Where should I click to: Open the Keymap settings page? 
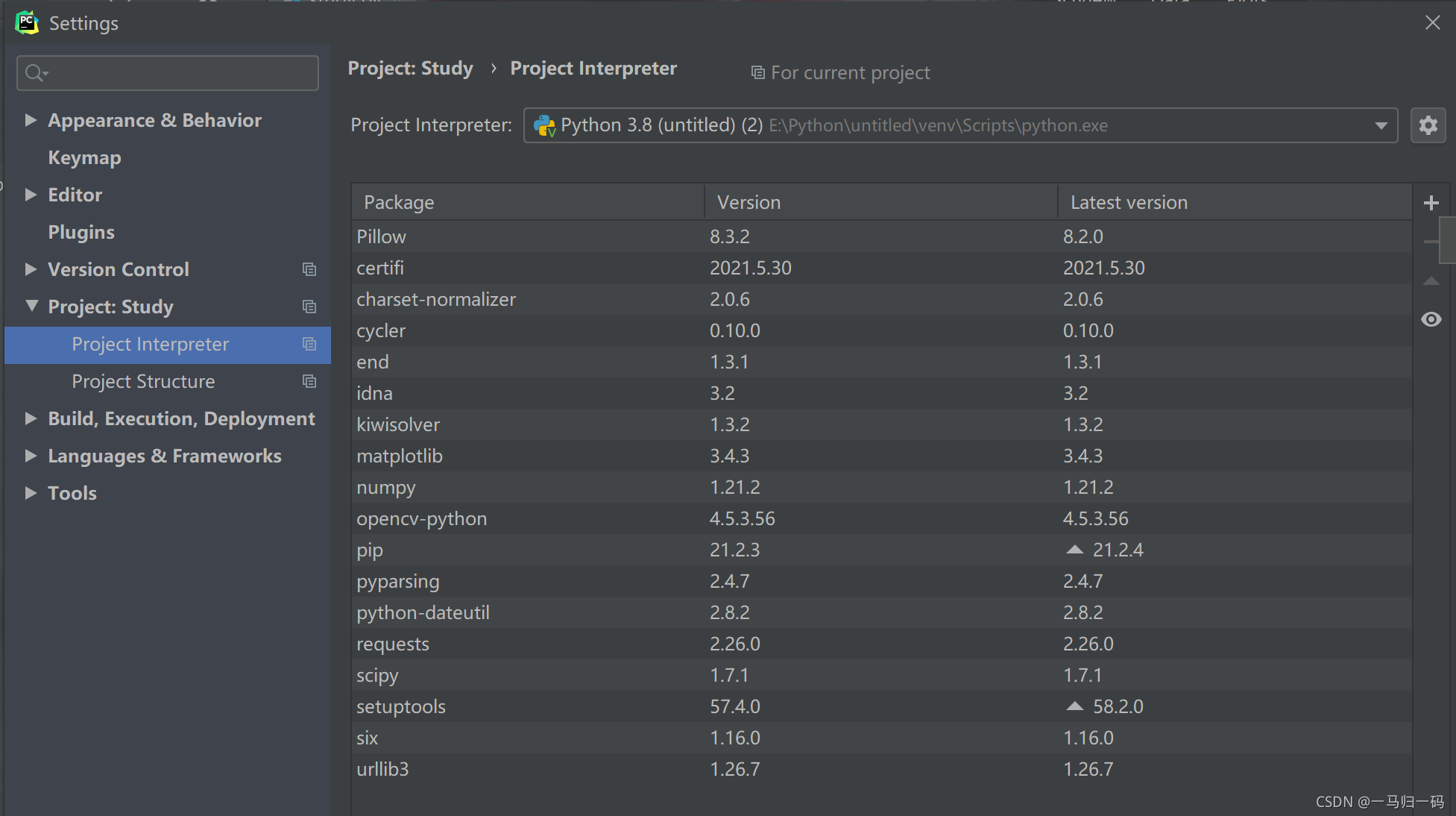pyautogui.click(x=84, y=157)
